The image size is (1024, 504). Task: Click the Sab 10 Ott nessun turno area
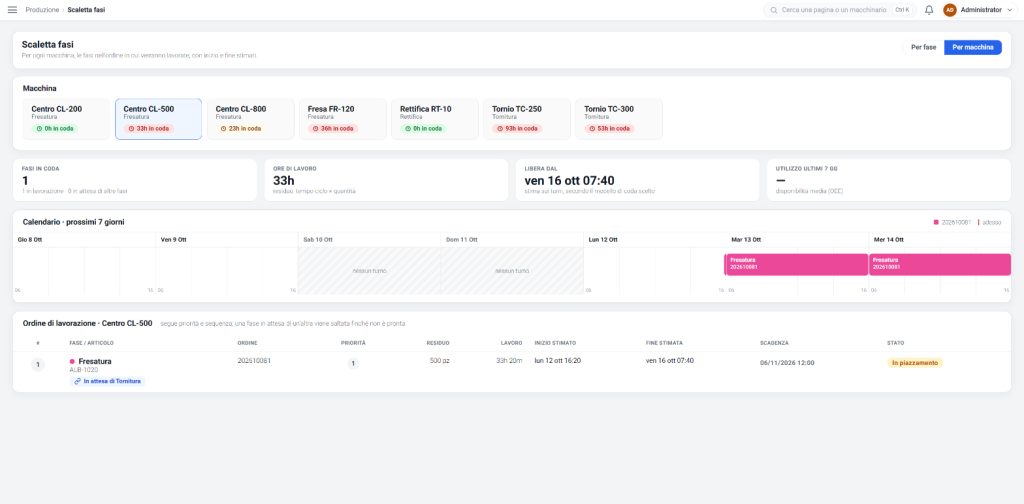coord(369,270)
